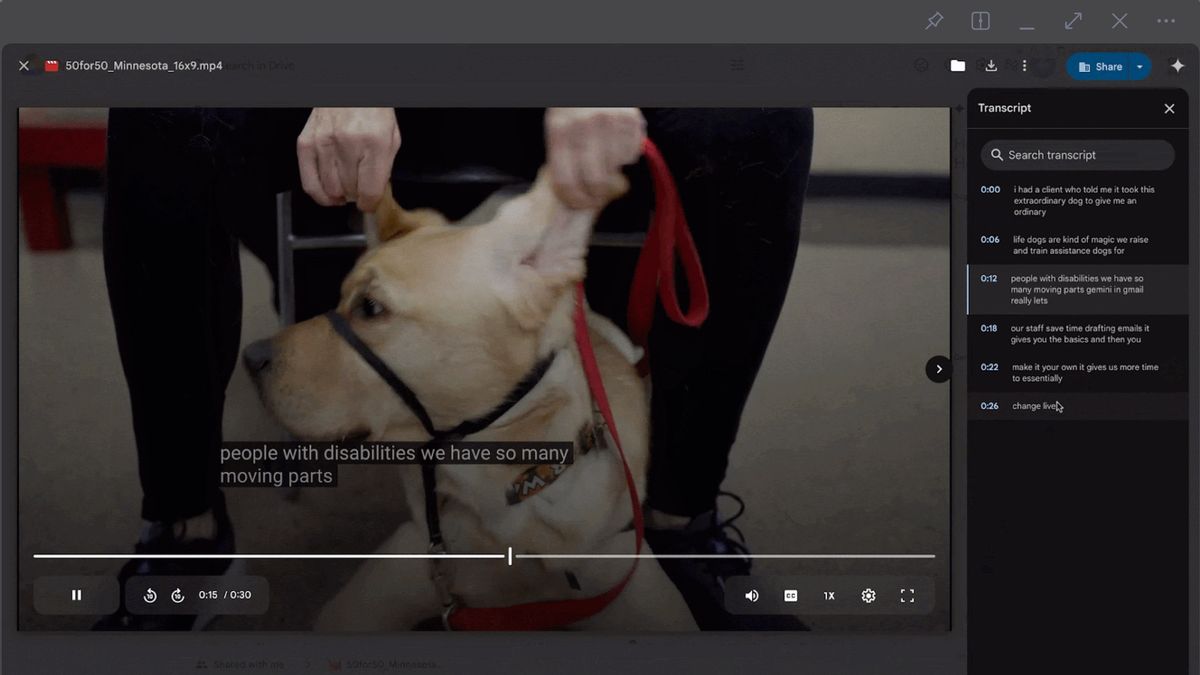Expand window with diagonal arrows icon
The width and height of the screenshot is (1200, 675).
pyautogui.click(x=1073, y=21)
